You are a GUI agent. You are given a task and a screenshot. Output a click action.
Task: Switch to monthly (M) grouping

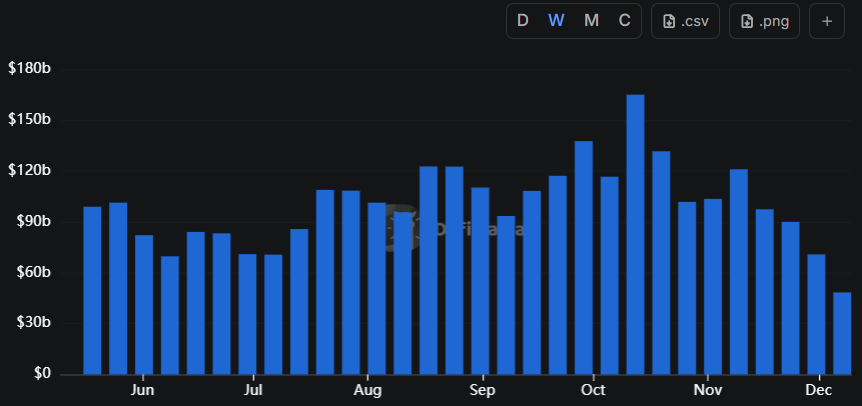tap(591, 21)
